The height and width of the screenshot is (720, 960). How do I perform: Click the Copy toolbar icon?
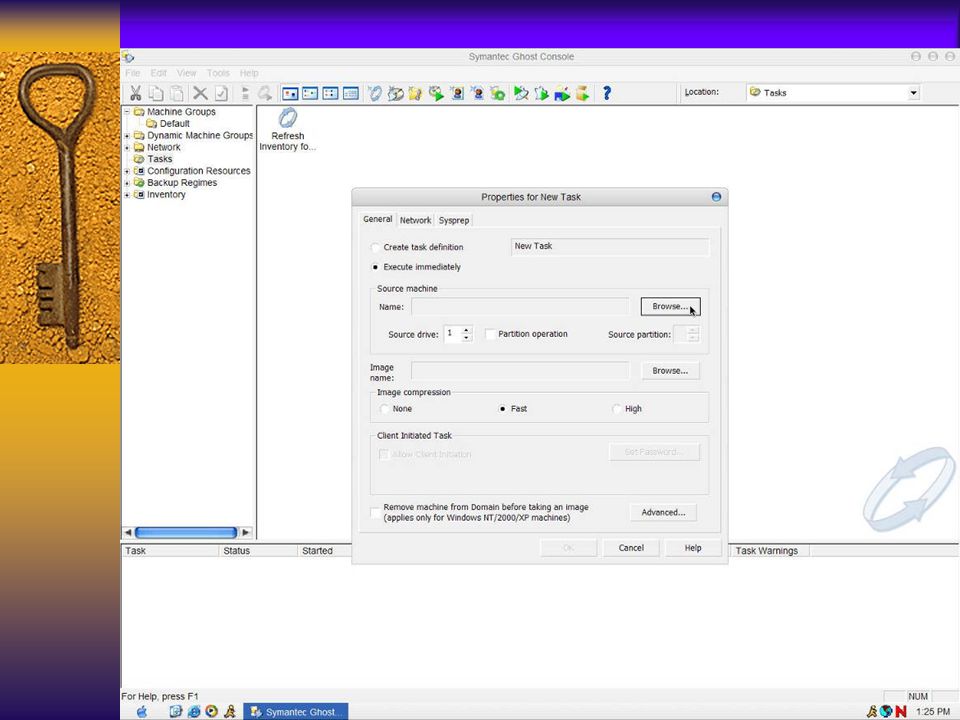point(157,93)
